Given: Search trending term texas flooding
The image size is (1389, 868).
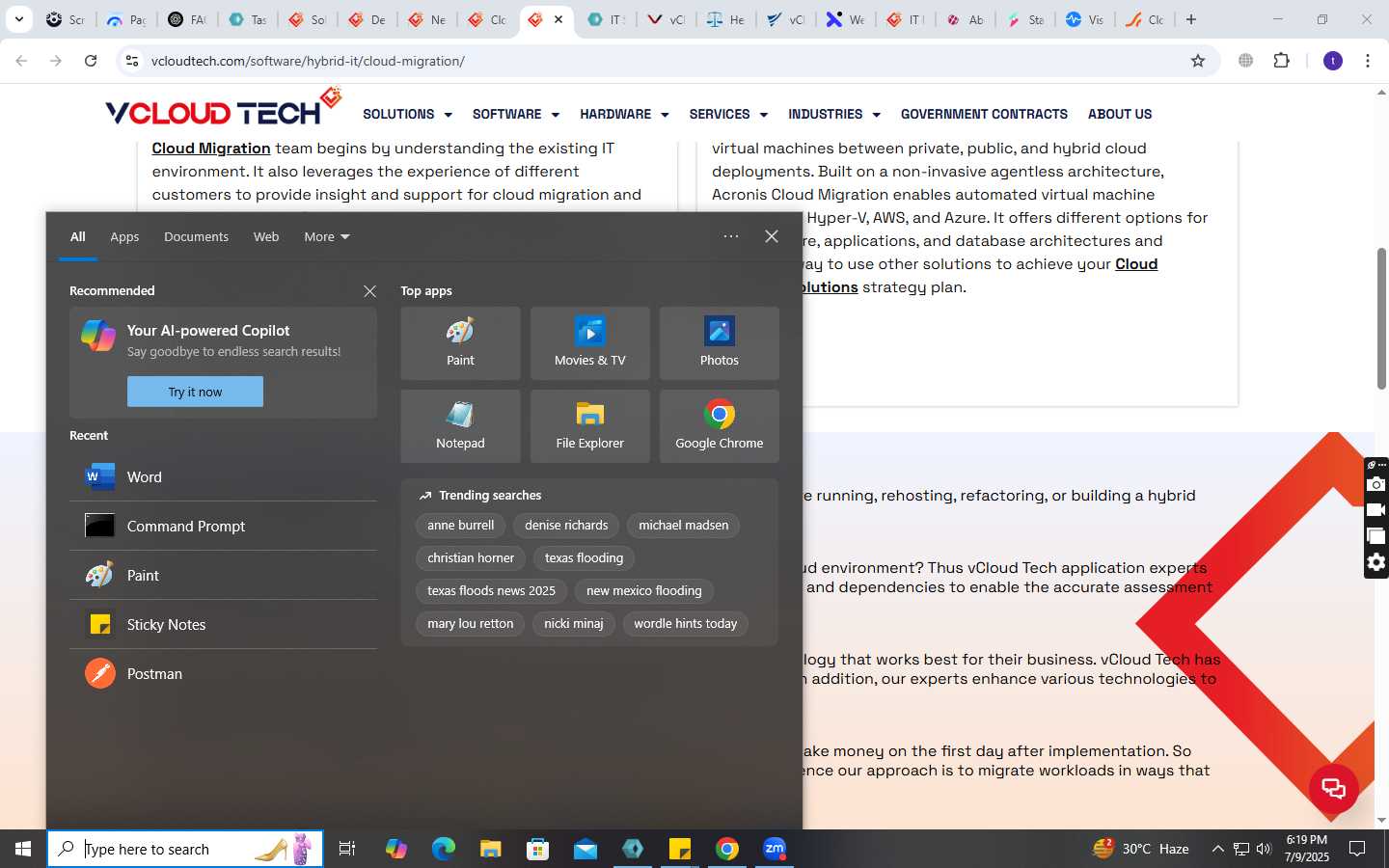Looking at the screenshot, I should pos(584,557).
